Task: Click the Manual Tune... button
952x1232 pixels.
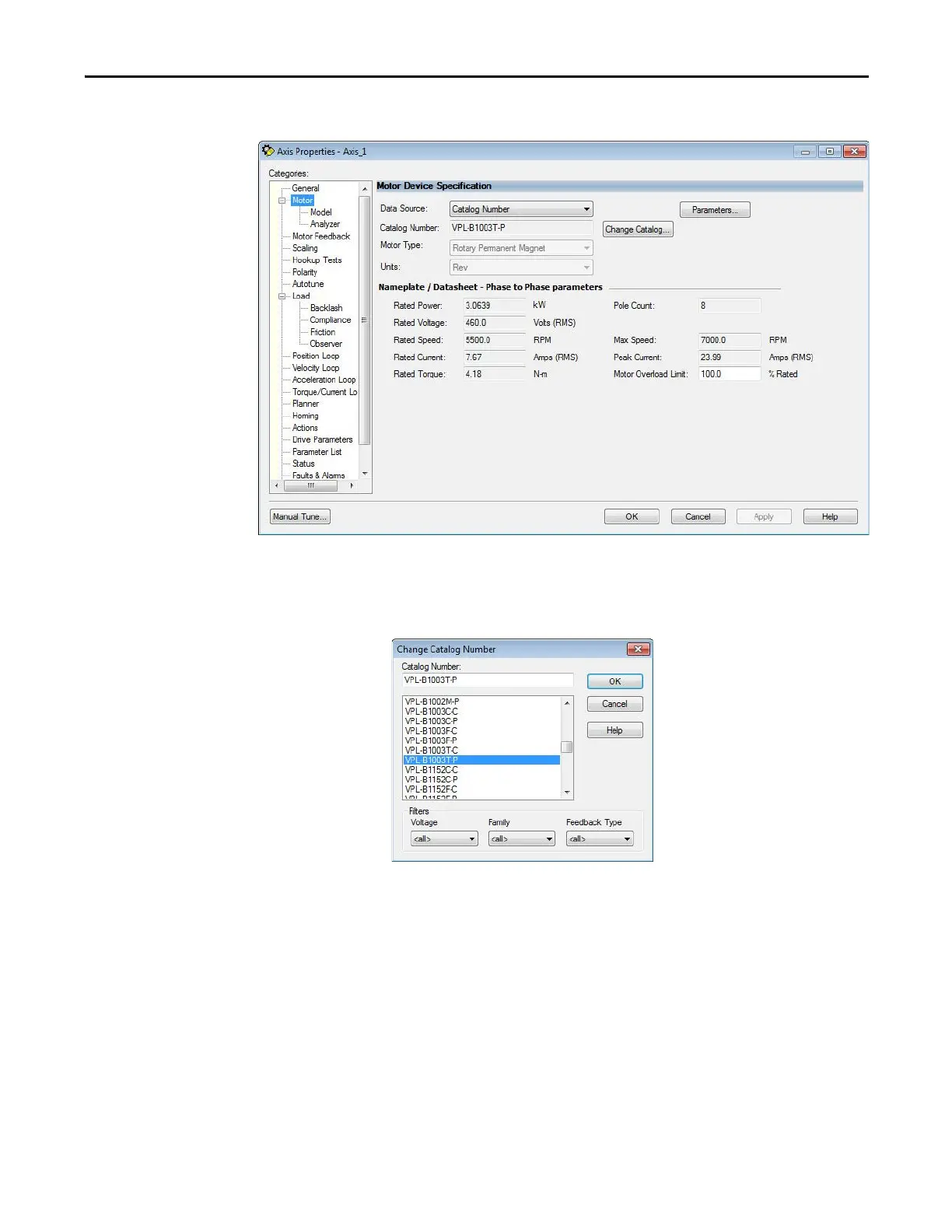Action: 300,516
